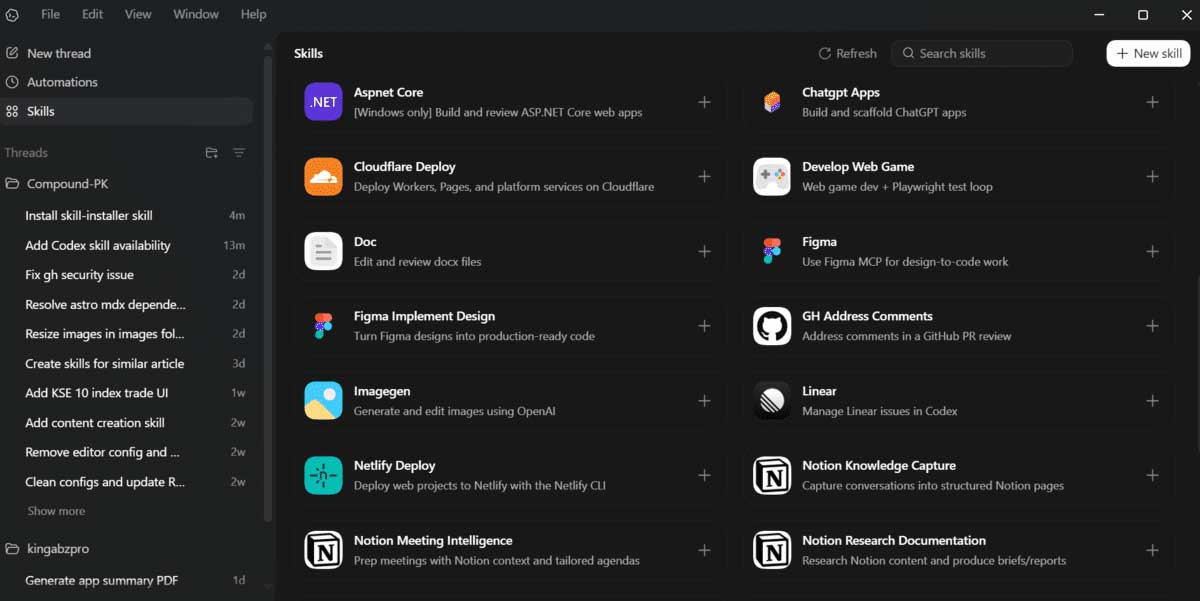Install Netlify Deploy via its plus icon
The width and height of the screenshot is (1200, 601).
coord(704,475)
